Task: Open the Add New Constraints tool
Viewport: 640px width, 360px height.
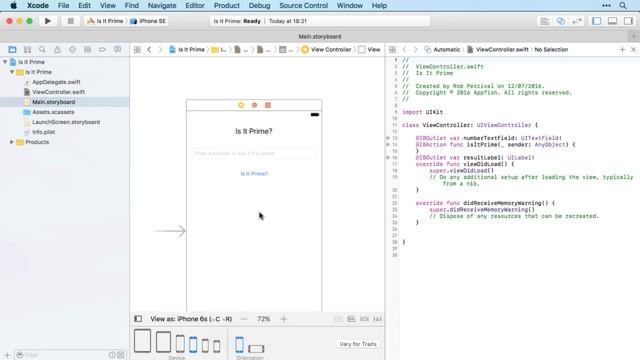Action: pyautogui.click(x=364, y=319)
